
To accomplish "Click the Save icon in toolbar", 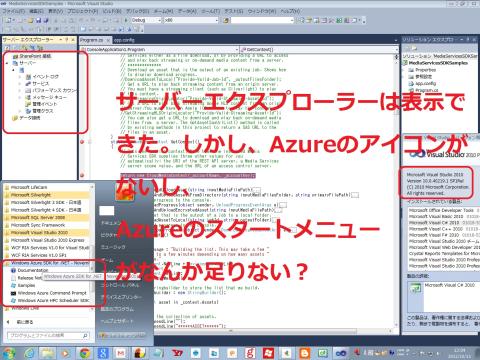I will pyautogui.click(x=38, y=20).
